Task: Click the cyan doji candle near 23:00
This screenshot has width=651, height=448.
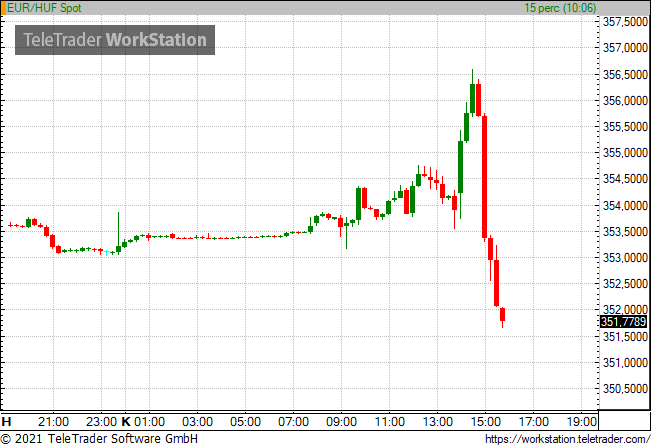Action: point(106,252)
